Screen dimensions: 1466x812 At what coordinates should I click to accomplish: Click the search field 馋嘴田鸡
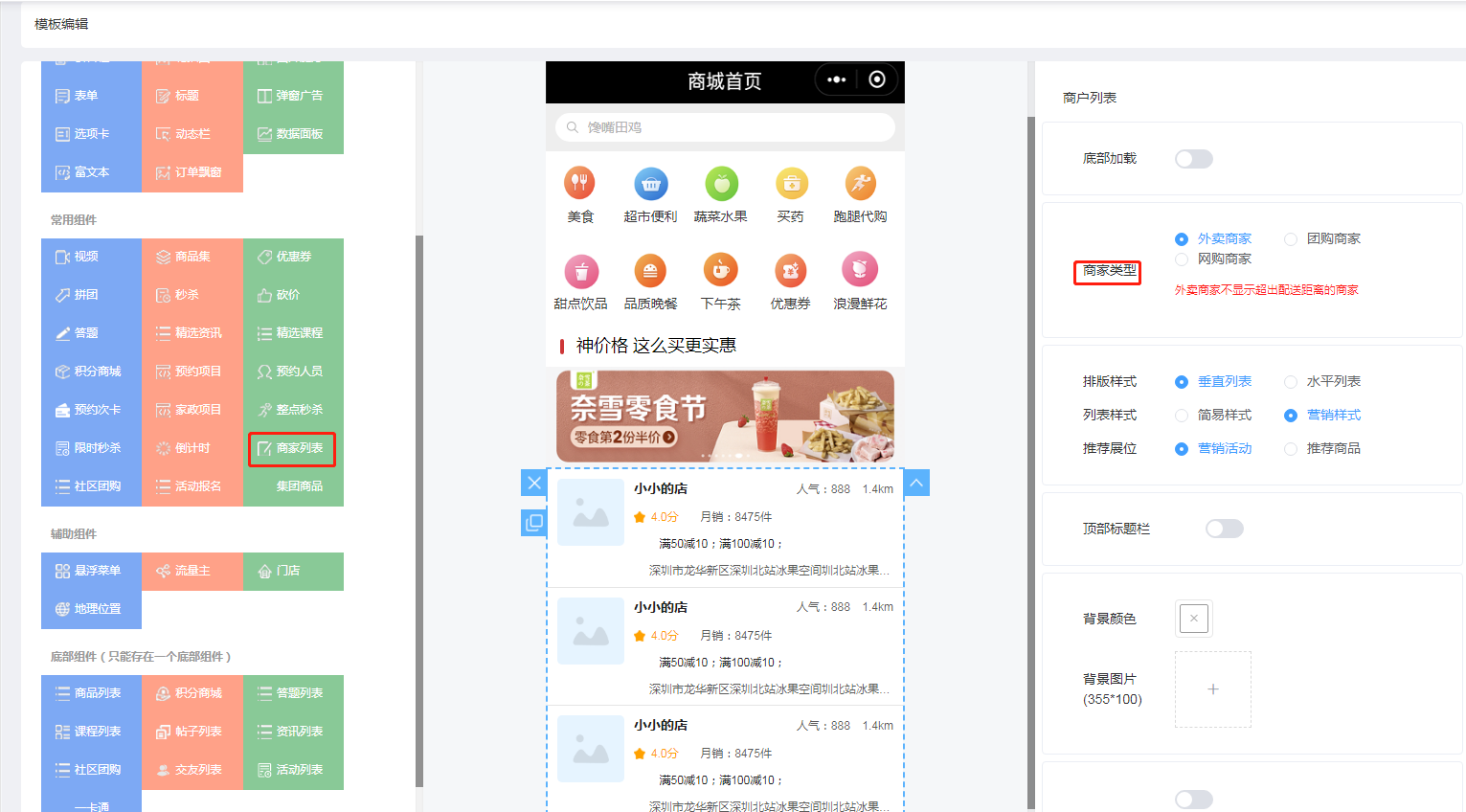[x=725, y=127]
